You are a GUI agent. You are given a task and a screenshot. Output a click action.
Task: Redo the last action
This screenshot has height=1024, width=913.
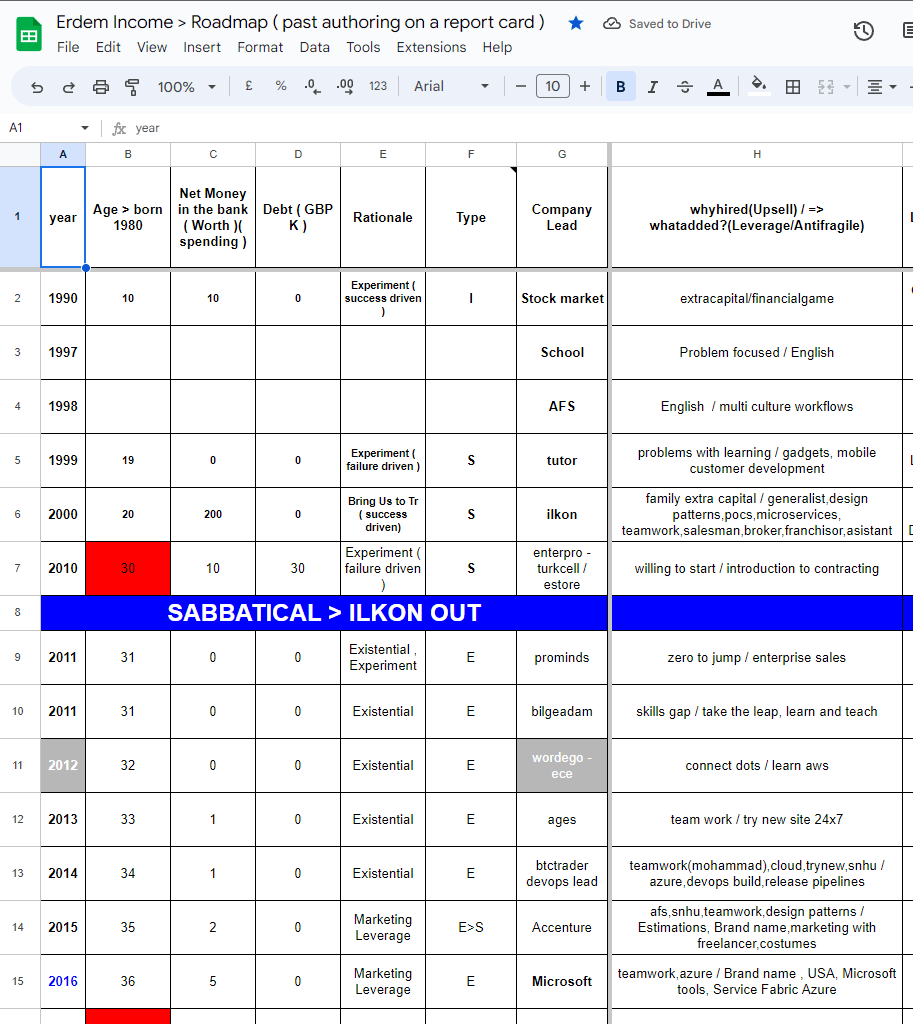click(x=69, y=86)
